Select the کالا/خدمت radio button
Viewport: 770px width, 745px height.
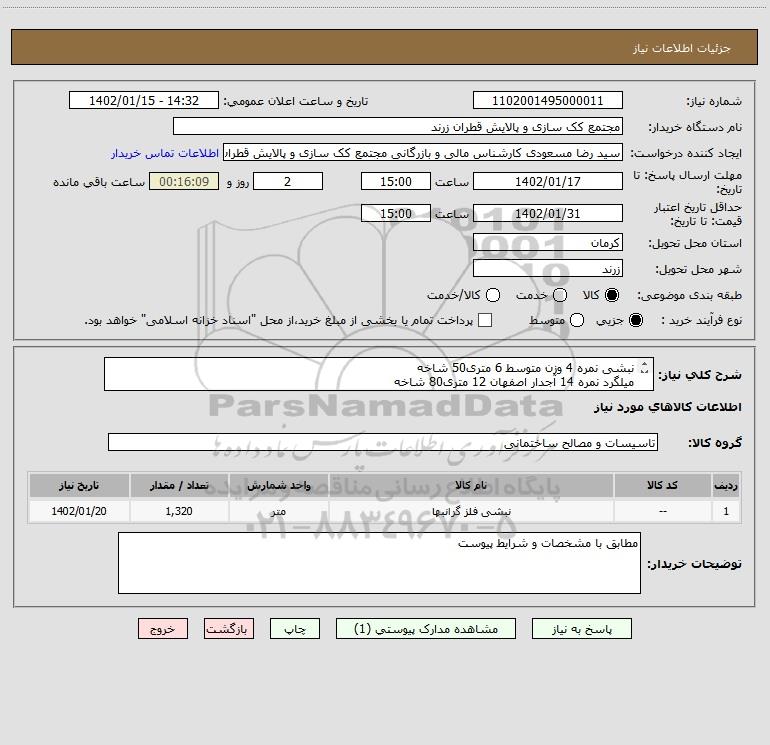(493, 295)
